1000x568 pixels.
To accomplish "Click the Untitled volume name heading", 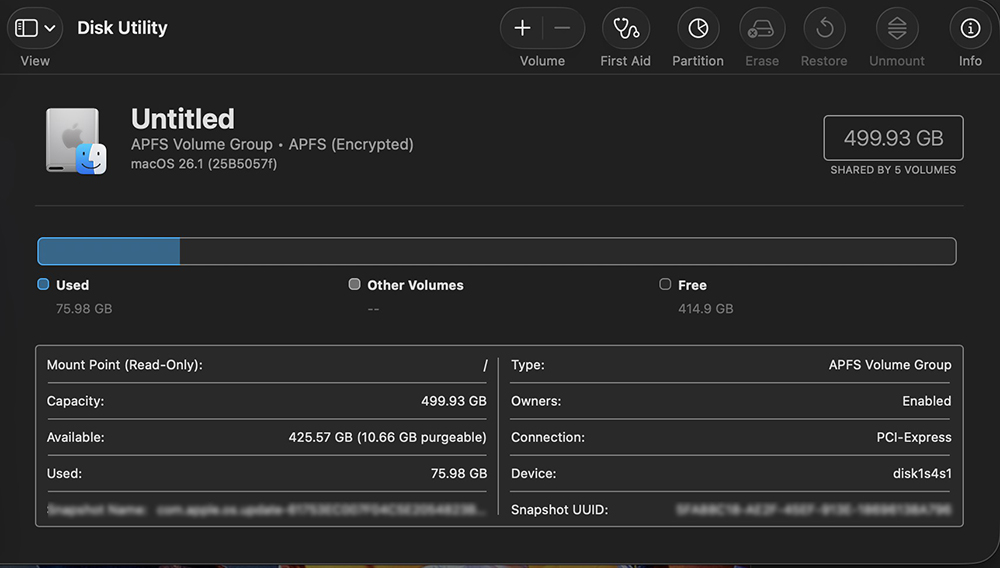I will (x=183, y=119).
